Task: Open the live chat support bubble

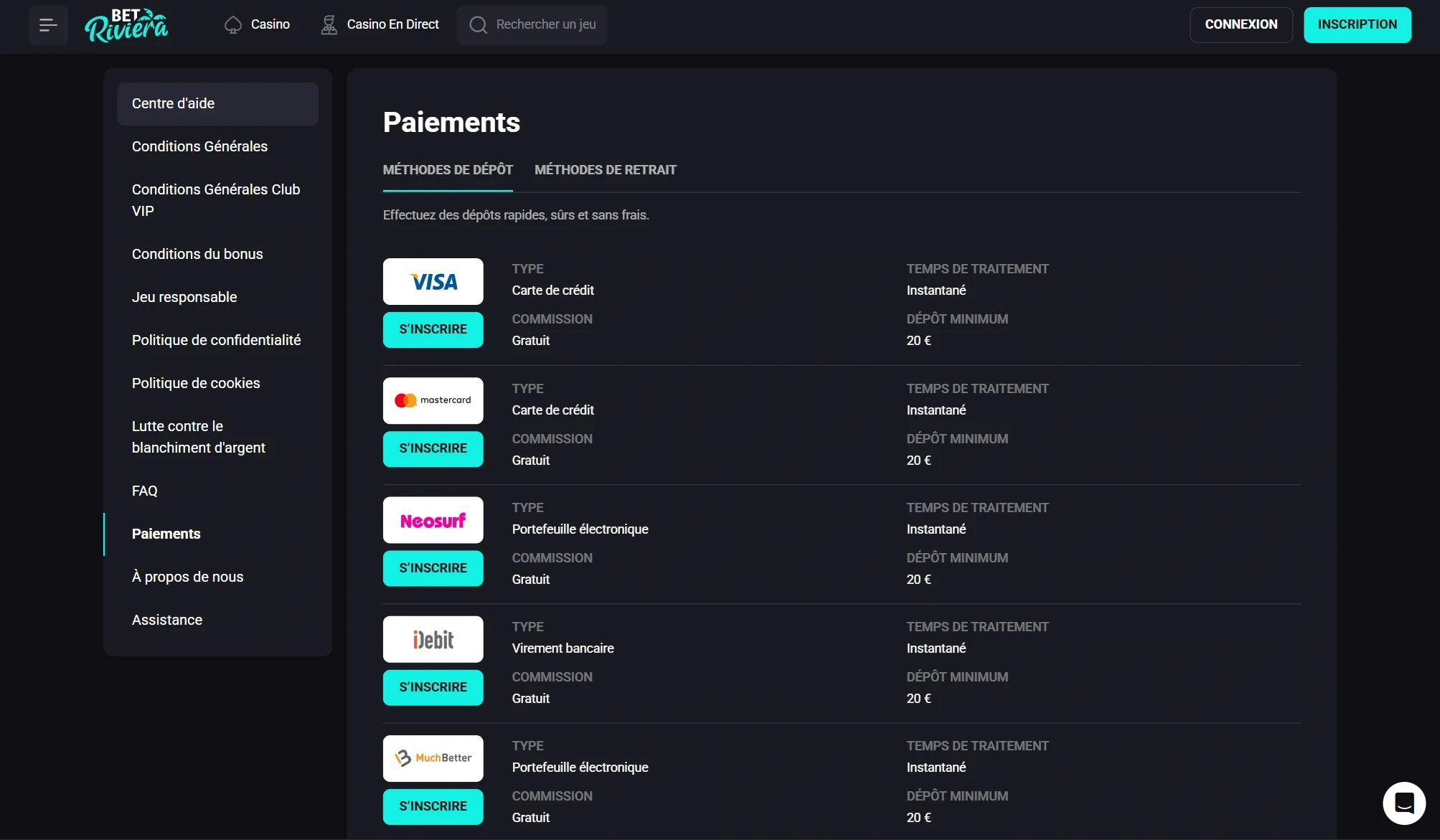Action: [x=1403, y=803]
